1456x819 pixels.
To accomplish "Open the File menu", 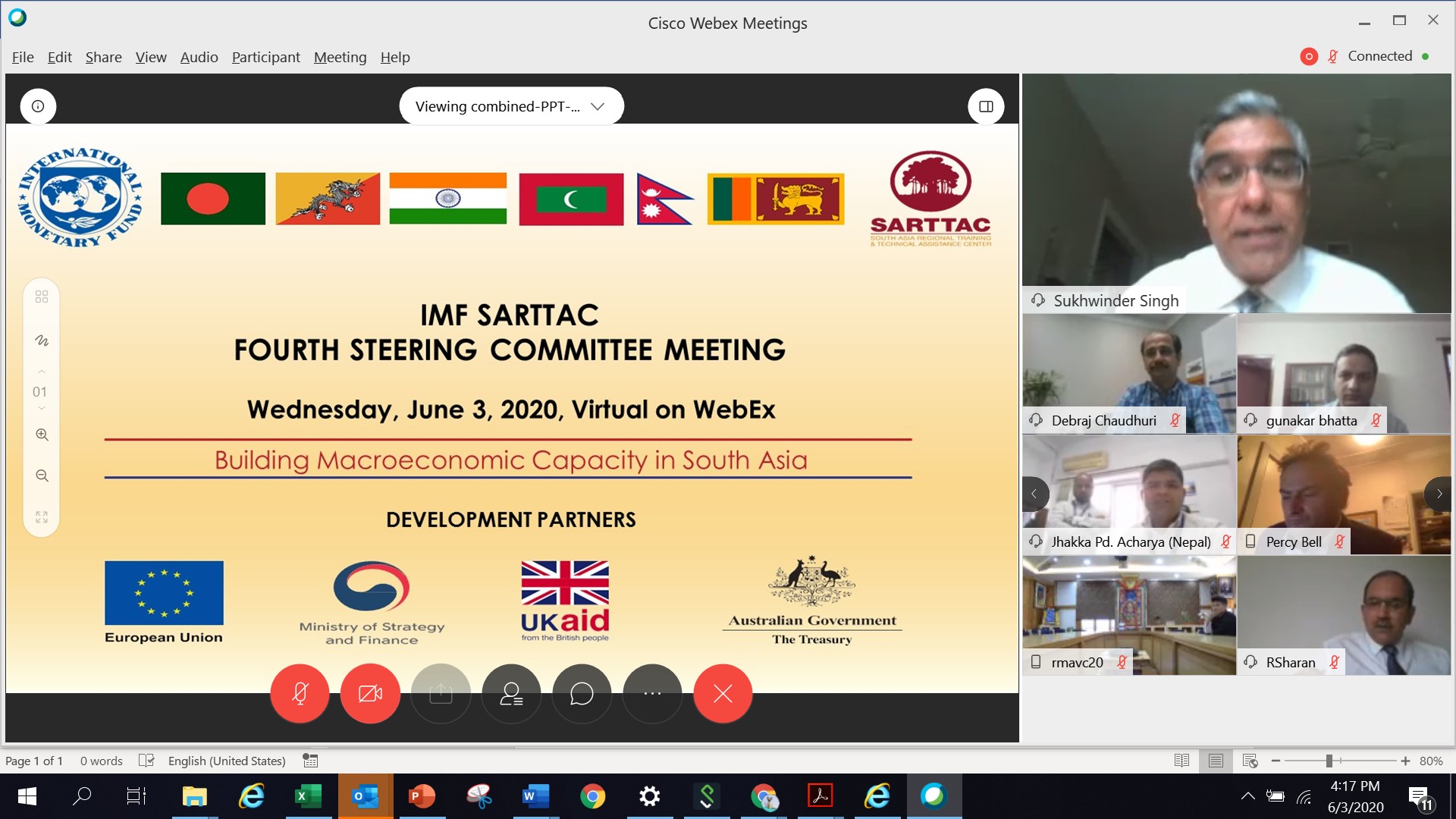I will [x=23, y=57].
